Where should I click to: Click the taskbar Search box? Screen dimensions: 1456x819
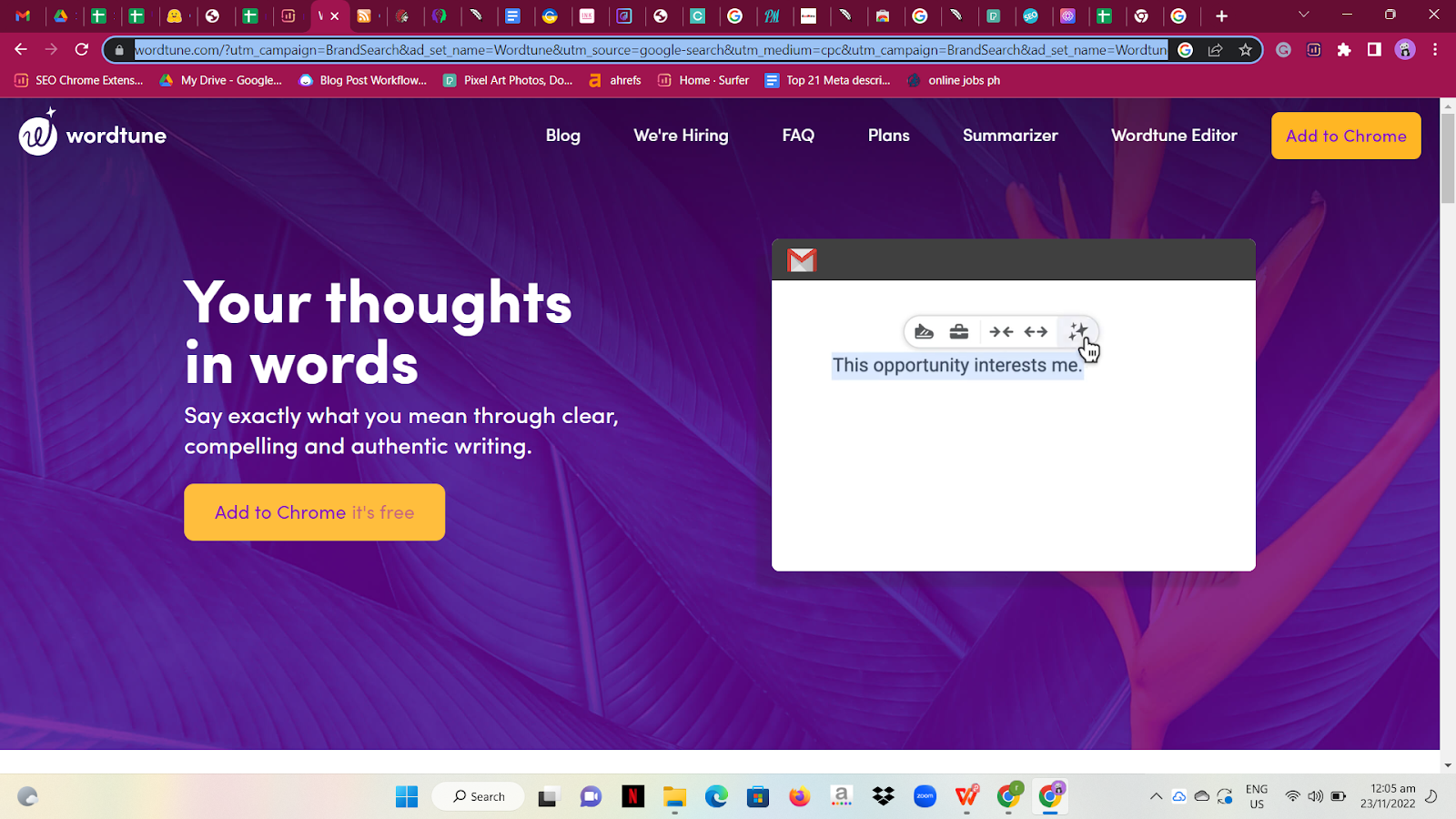[x=479, y=796]
